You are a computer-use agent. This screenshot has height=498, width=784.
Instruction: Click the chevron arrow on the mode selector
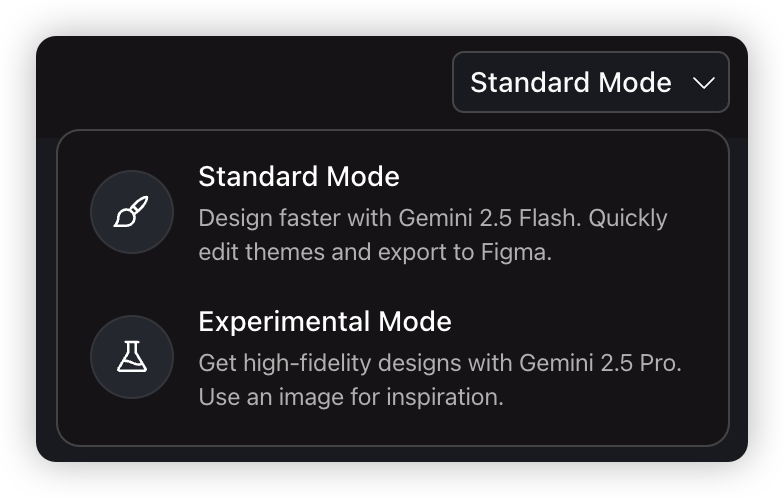point(704,83)
